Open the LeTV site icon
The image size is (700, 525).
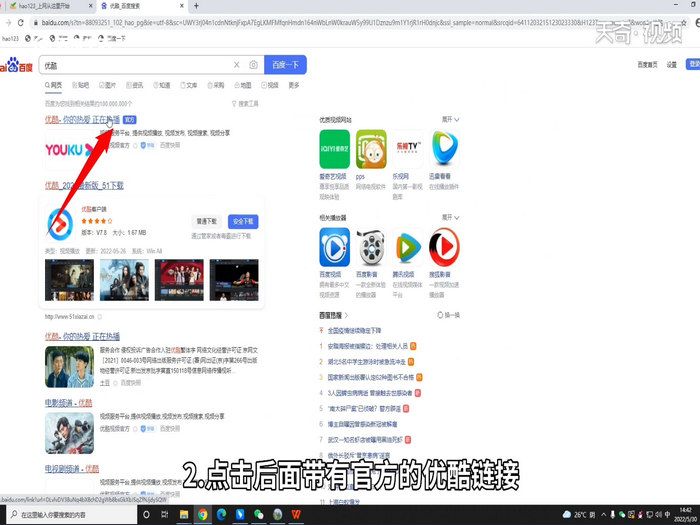408,149
